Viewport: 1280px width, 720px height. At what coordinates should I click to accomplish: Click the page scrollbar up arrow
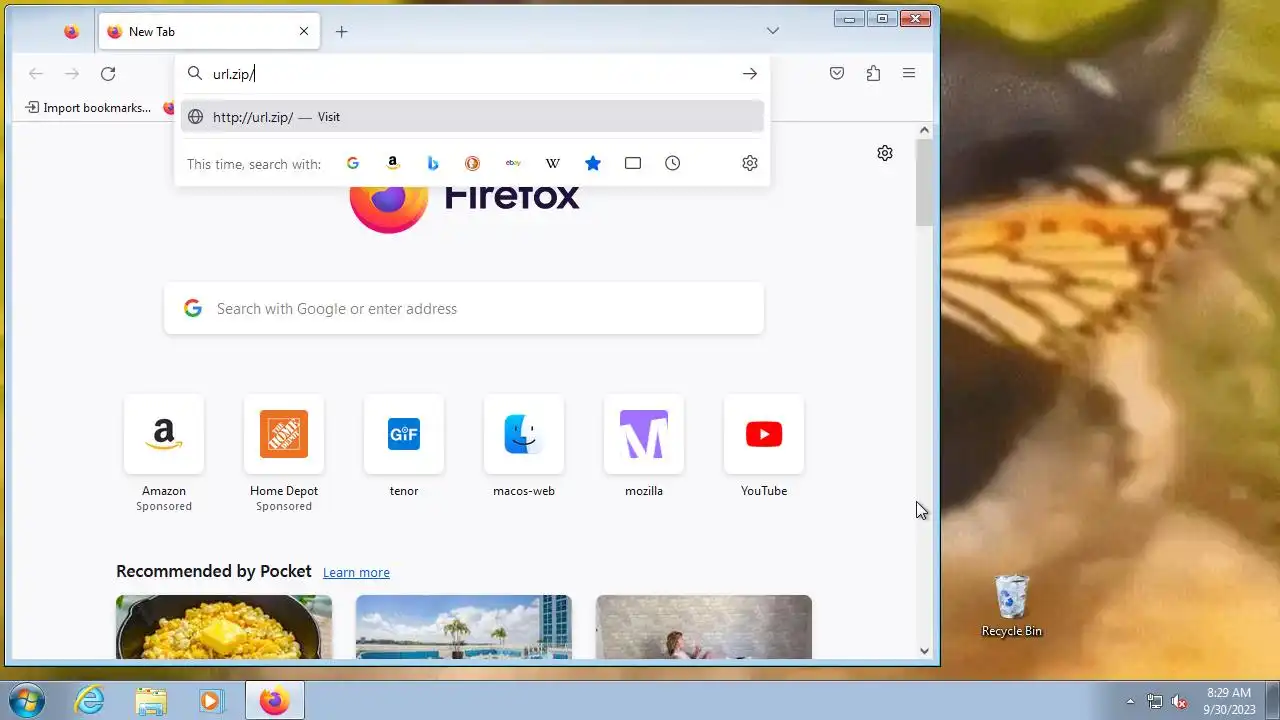coord(924,130)
